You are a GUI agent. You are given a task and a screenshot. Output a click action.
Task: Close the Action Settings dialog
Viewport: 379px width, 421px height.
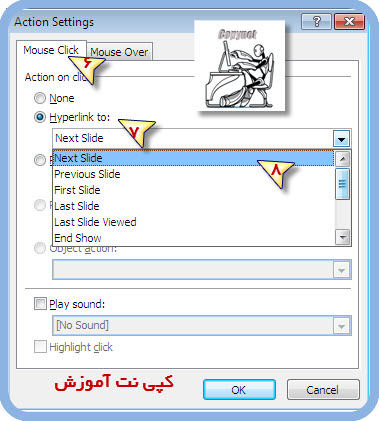tap(349, 22)
